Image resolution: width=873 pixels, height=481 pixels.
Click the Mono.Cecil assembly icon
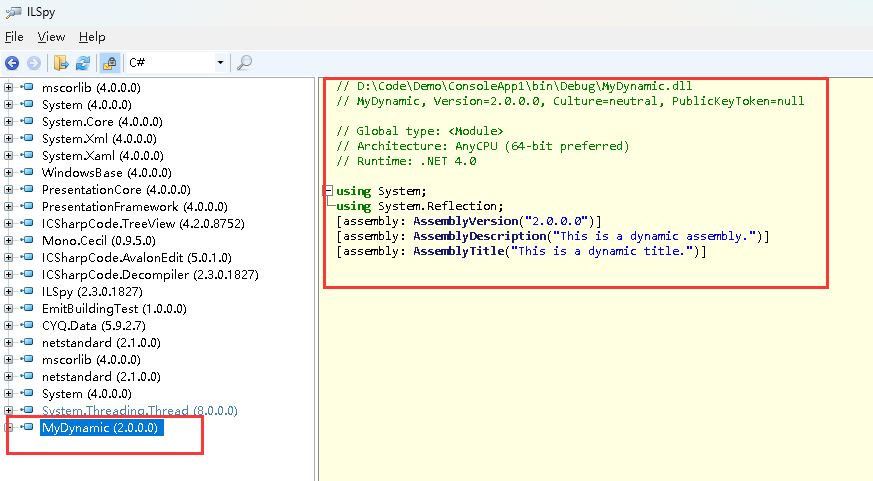(27, 240)
